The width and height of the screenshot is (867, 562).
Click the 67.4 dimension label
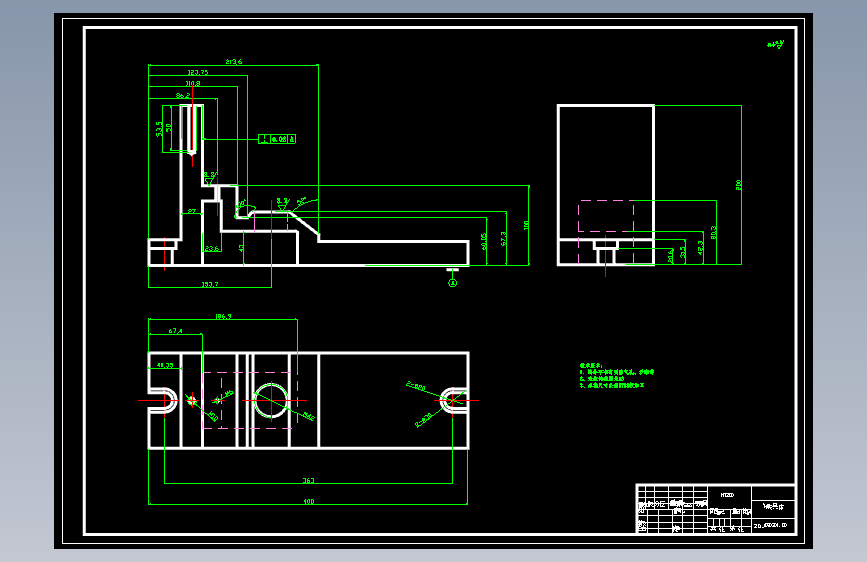click(x=175, y=331)
